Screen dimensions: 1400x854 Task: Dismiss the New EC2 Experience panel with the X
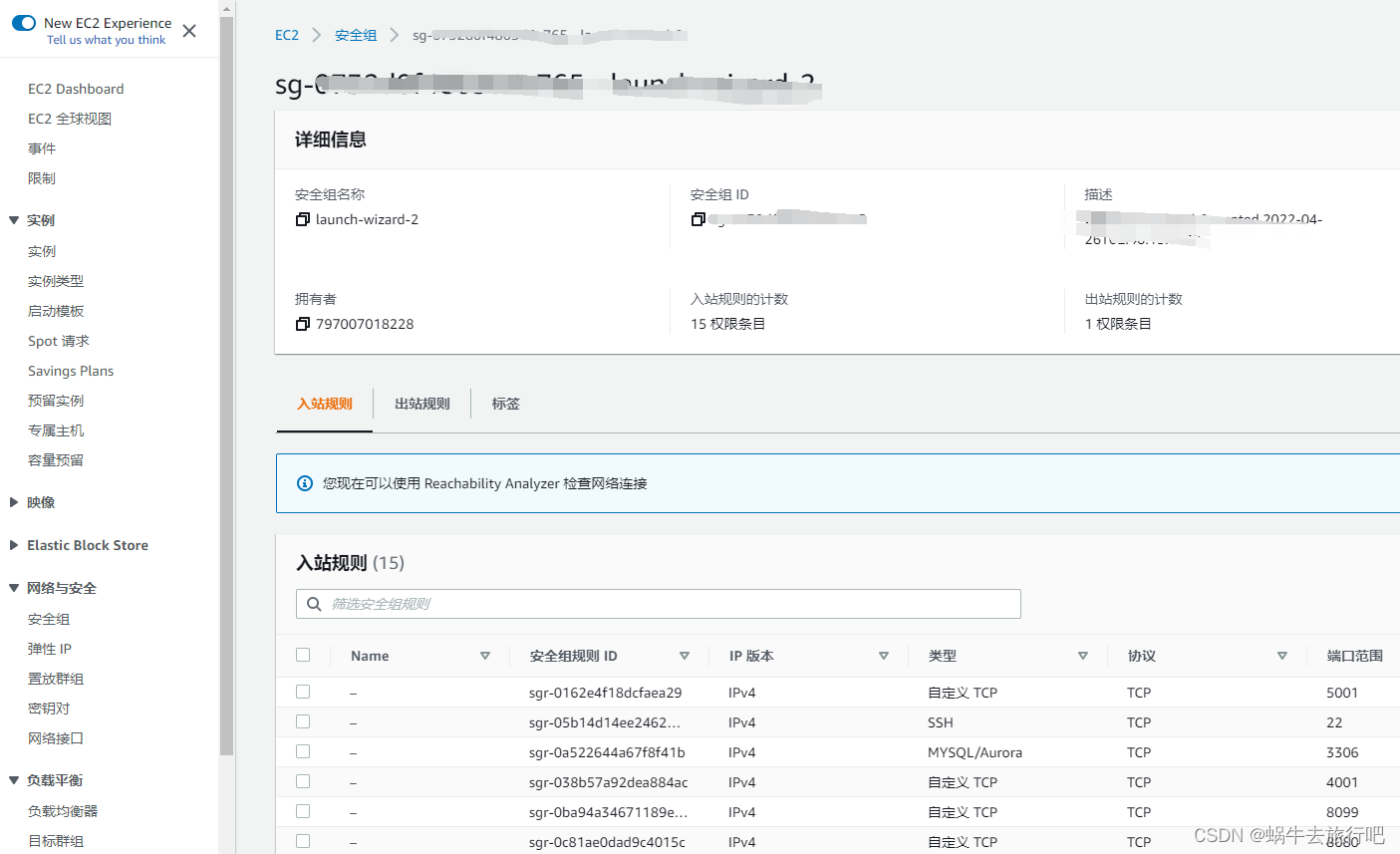(189, 31)
